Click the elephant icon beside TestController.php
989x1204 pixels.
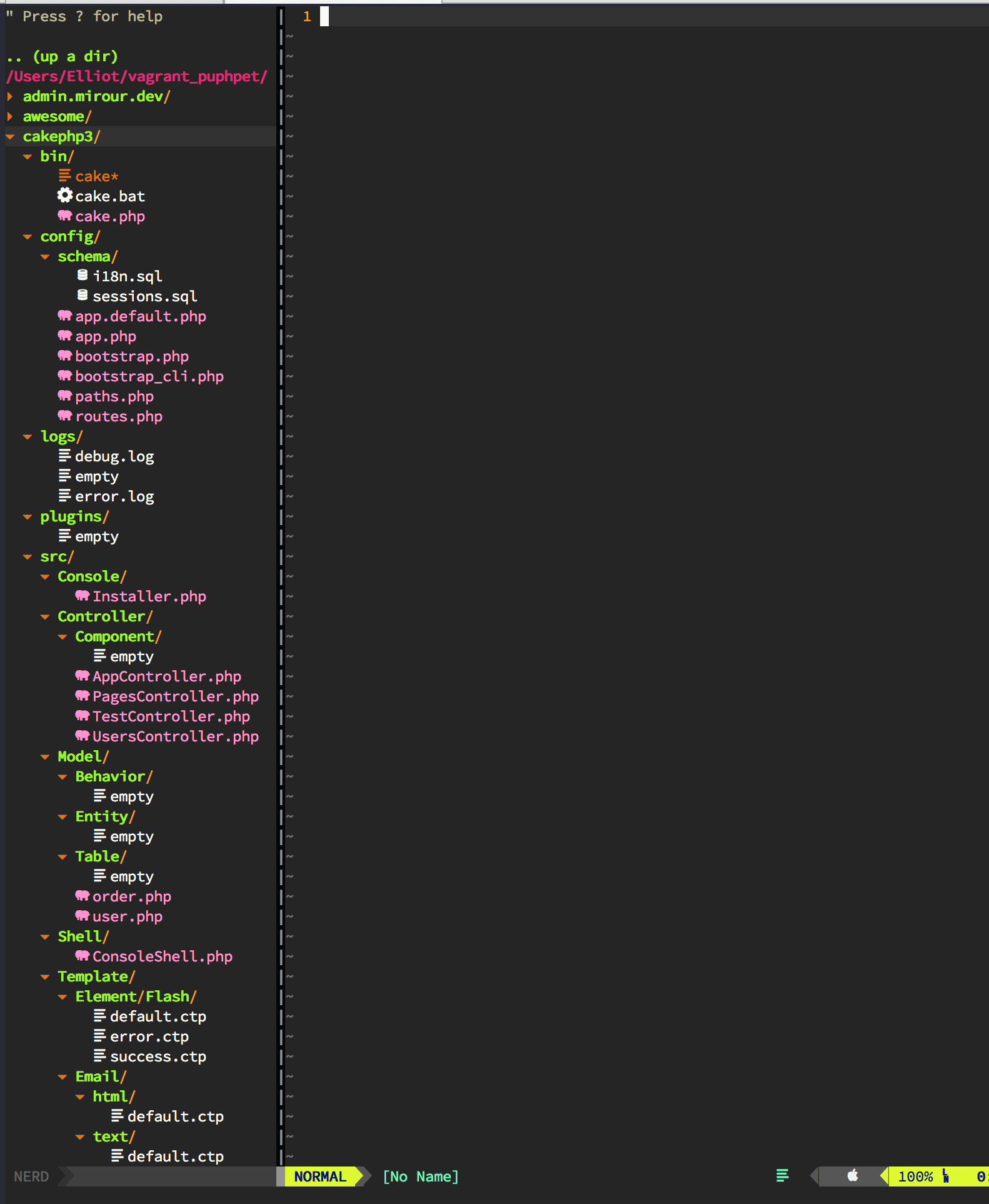(83, 716)
